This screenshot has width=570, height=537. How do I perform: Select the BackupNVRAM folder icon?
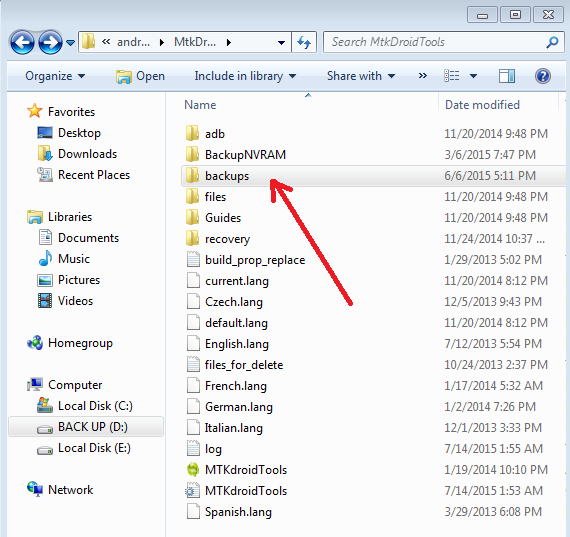(x=192, y=155)
